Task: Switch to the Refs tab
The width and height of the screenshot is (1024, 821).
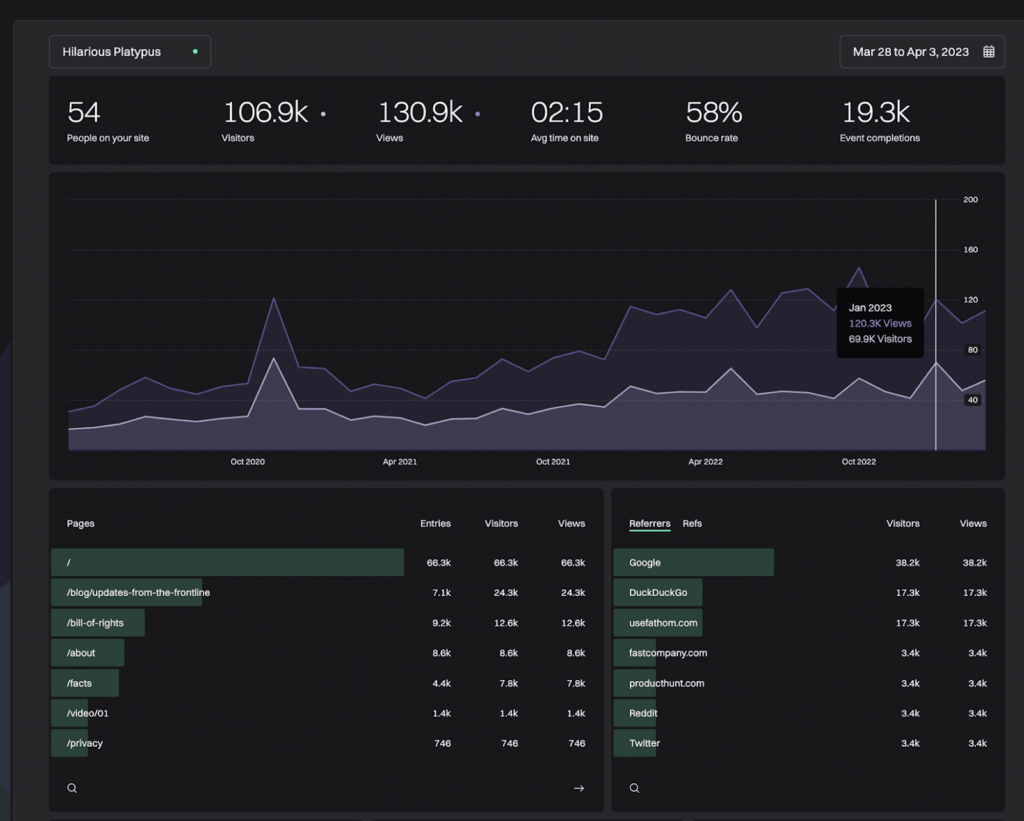Action: [692, 524]
